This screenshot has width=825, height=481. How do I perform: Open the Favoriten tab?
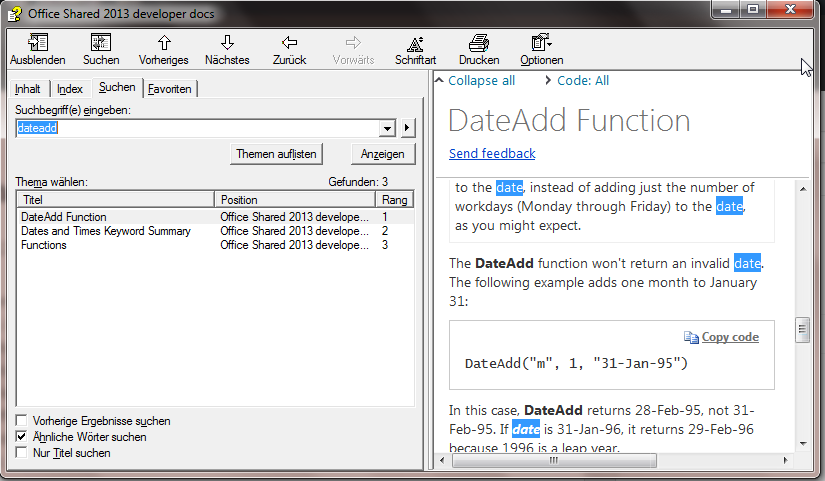(x=169, y=89)
